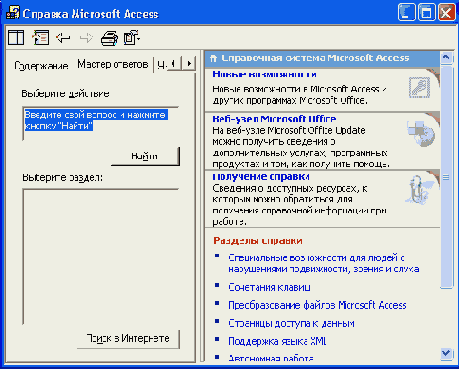Open the Получение справки link
Screen dimensions: 459x369
(x=261, y=176)
